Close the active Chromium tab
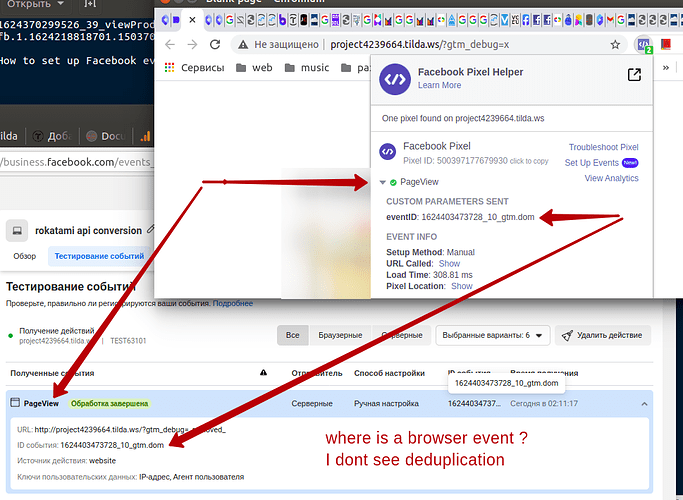The image size is (683, 500). 192,20
